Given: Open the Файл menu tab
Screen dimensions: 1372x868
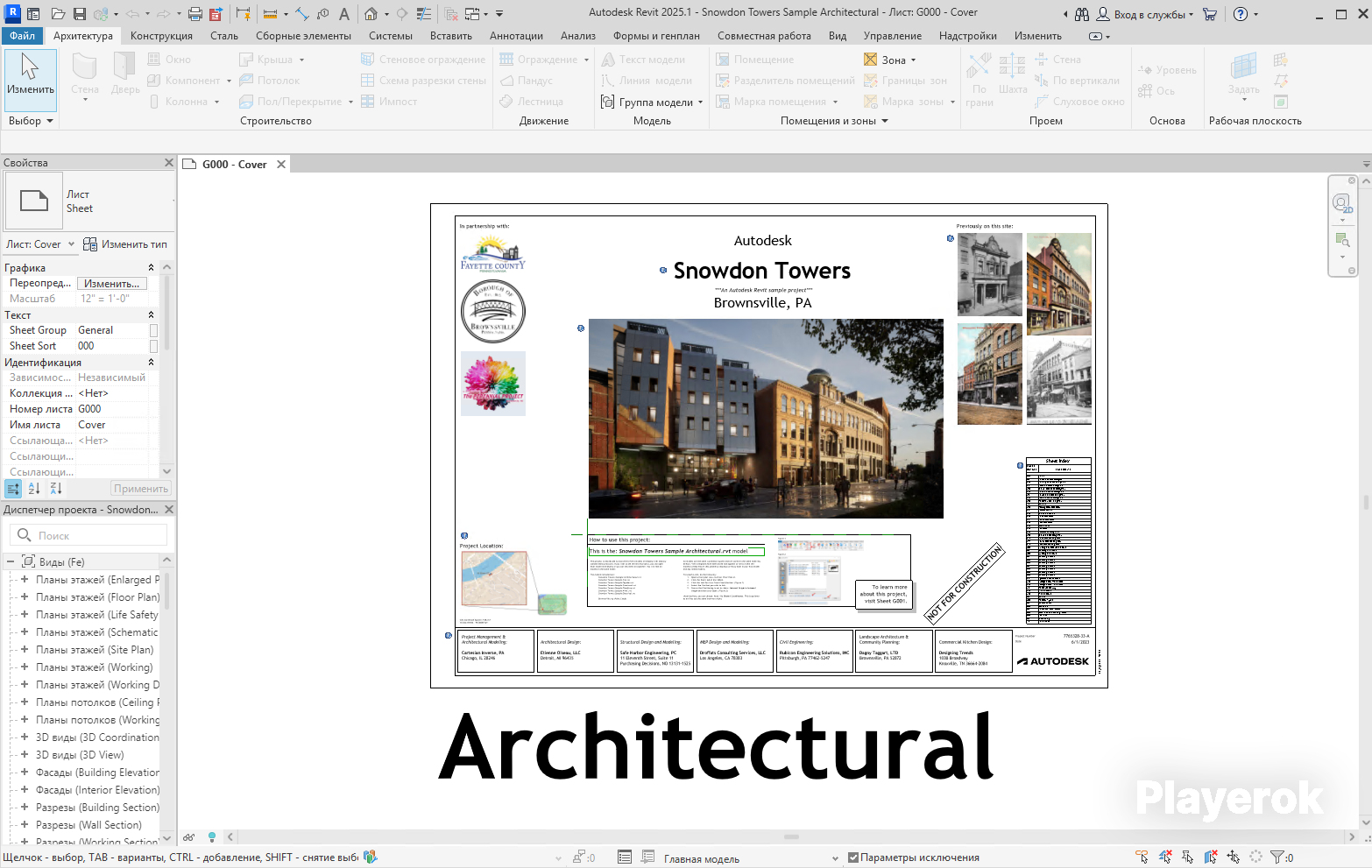Looking at the screenshot, I should pos(23,36).
